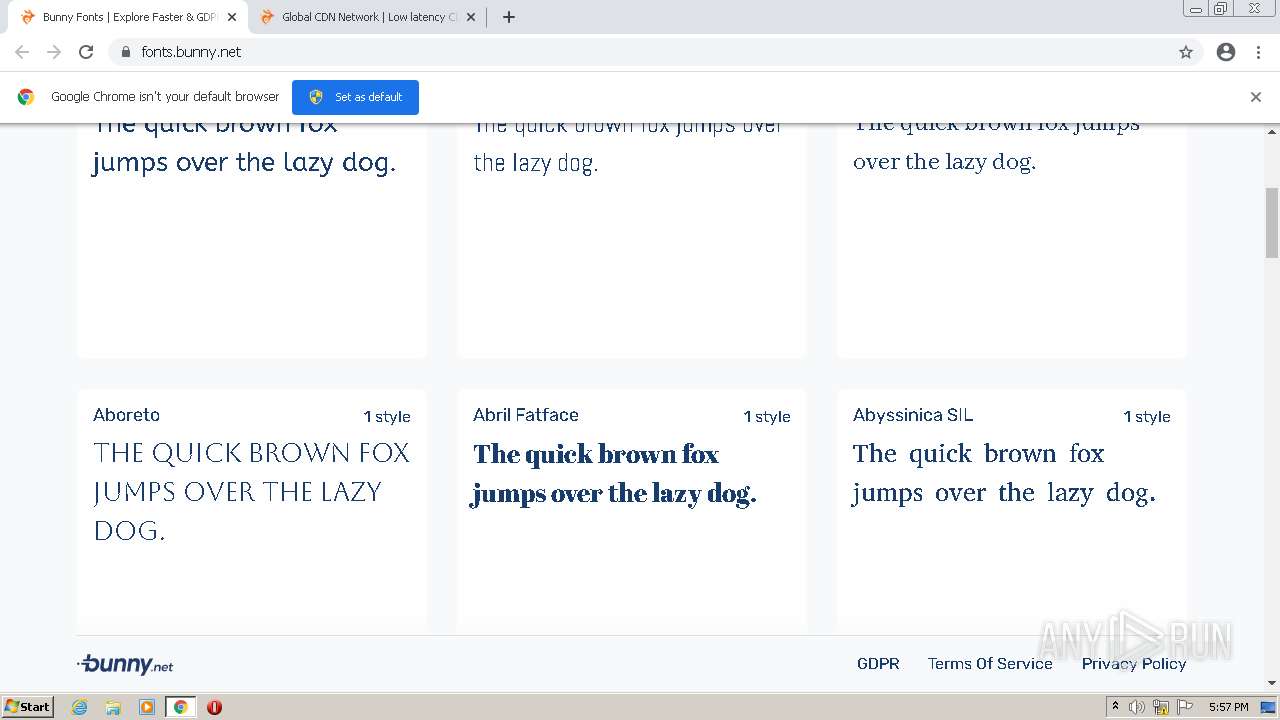1280x720 pixels.
Task: Open the Terms Of Service link
Action: pyautogui.click(x=990, y=664)
